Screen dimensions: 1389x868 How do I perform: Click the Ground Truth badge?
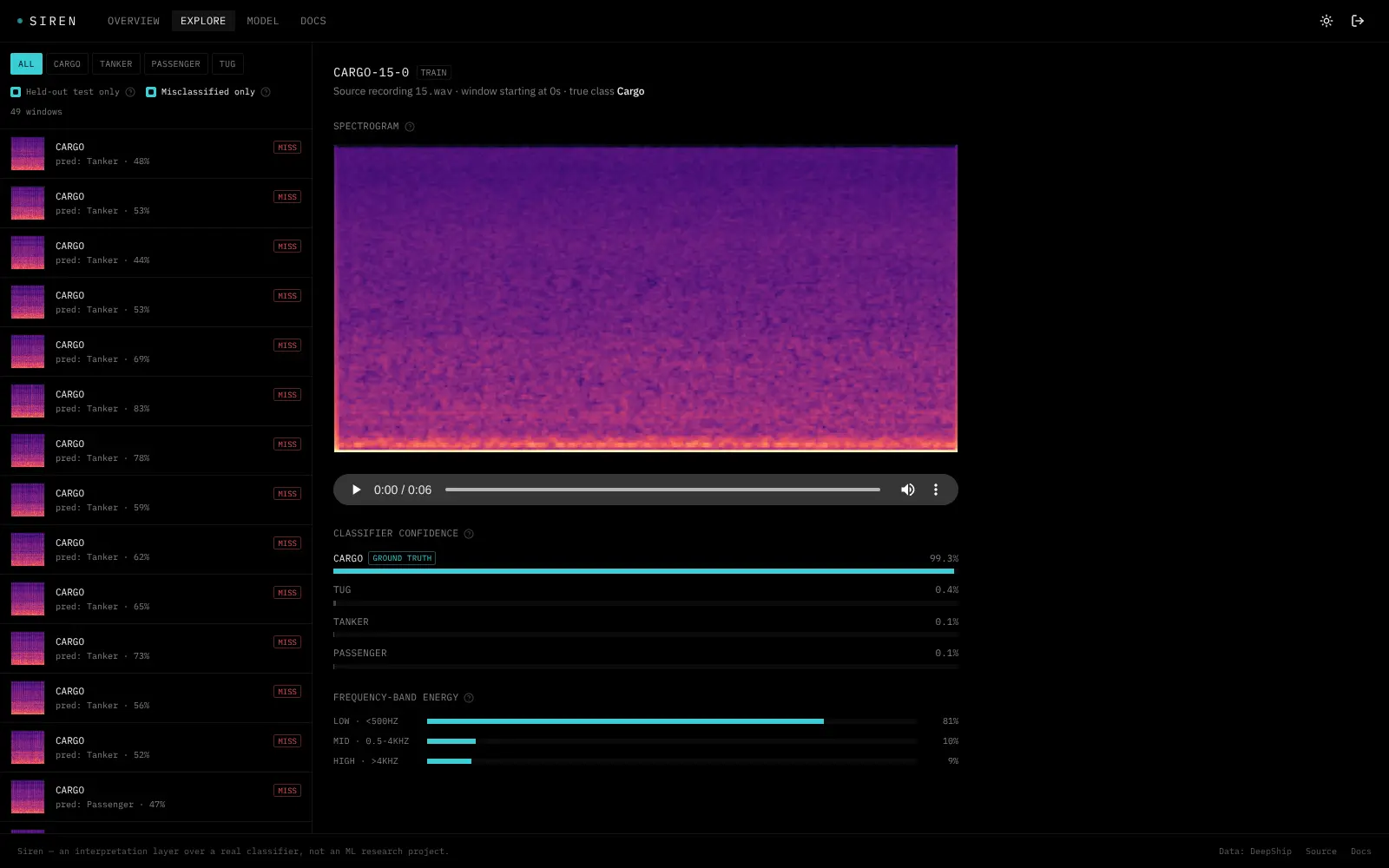coord(402,558)
